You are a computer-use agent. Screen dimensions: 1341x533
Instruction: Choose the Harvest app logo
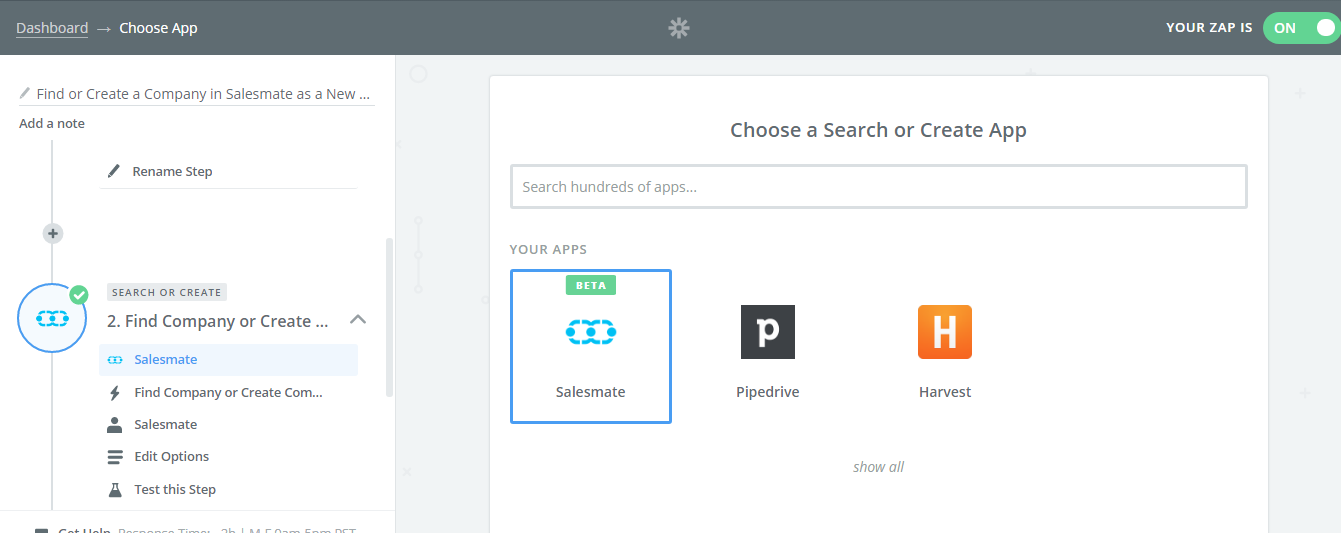[x=945, y=332]
